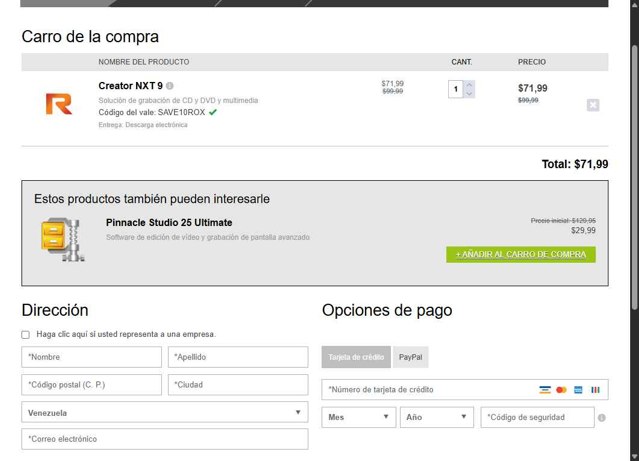The width and height of the screenshot is (639, 461).
Task: Decrease quantity with the down arrow
Action: (x=469, y=94)
